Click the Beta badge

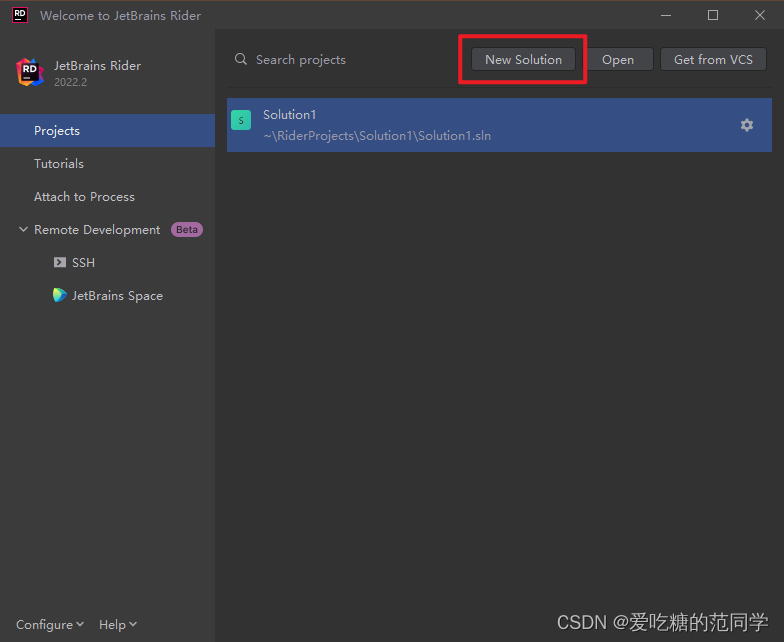[x=186, y=230]
